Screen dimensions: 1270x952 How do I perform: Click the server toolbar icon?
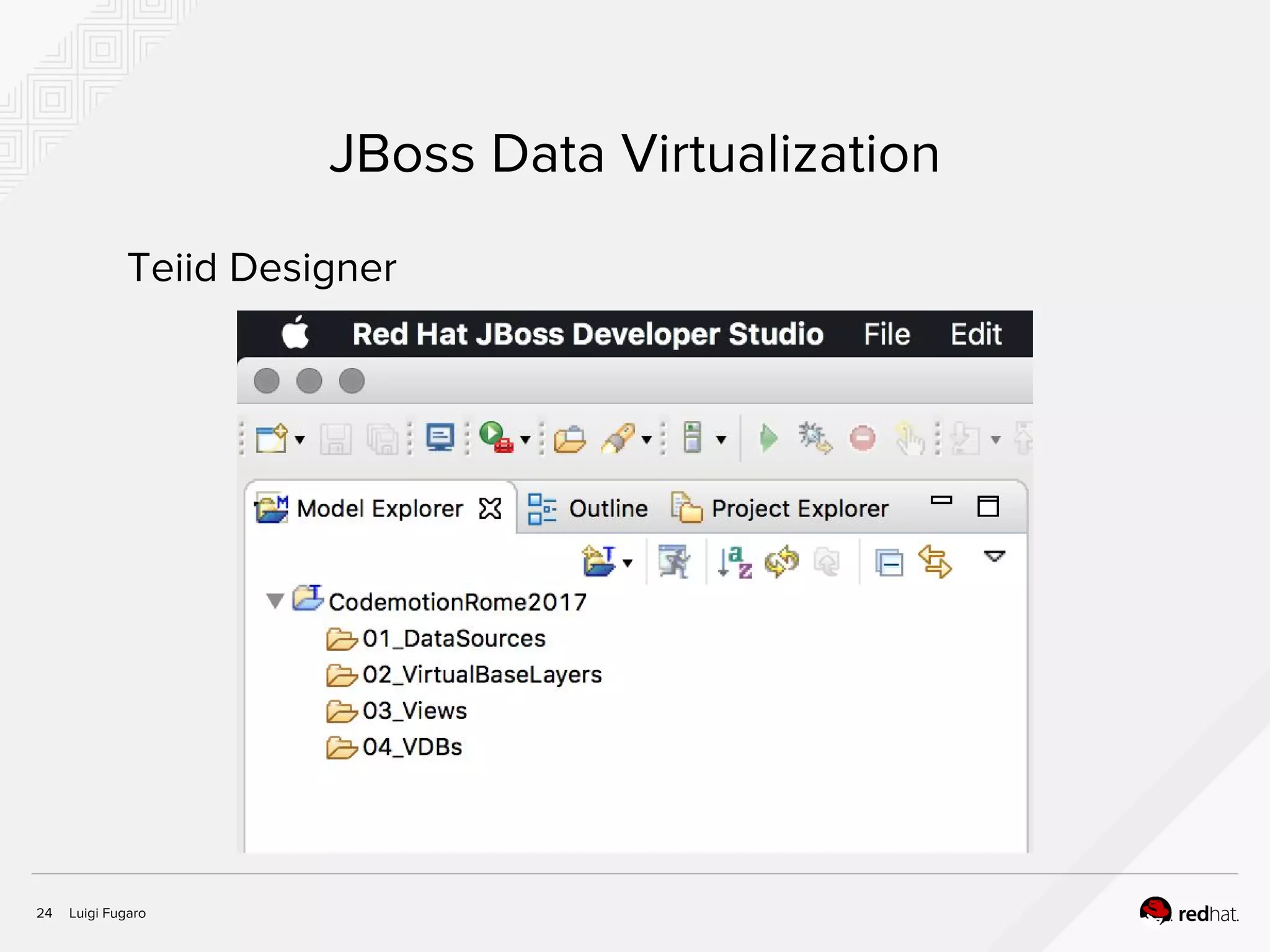[692, 437]
